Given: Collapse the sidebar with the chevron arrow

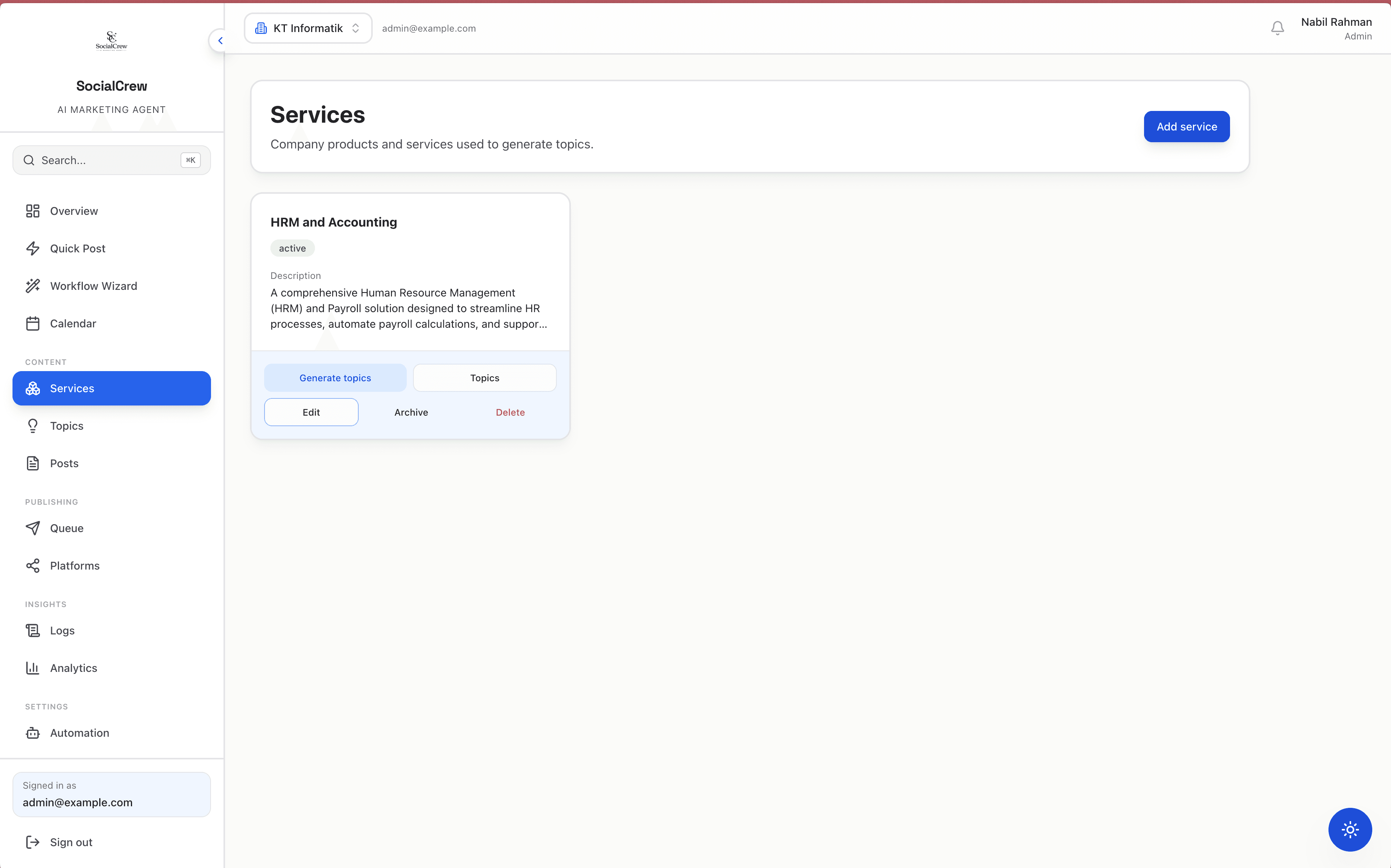Looking at the screenshot, I should click(x=220, y=40).
